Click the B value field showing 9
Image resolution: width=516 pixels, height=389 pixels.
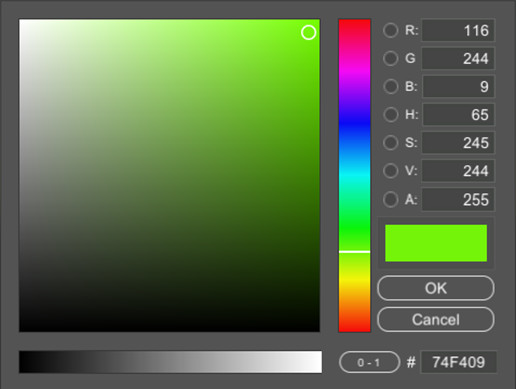pyautogui.click(x=458, y=86)
